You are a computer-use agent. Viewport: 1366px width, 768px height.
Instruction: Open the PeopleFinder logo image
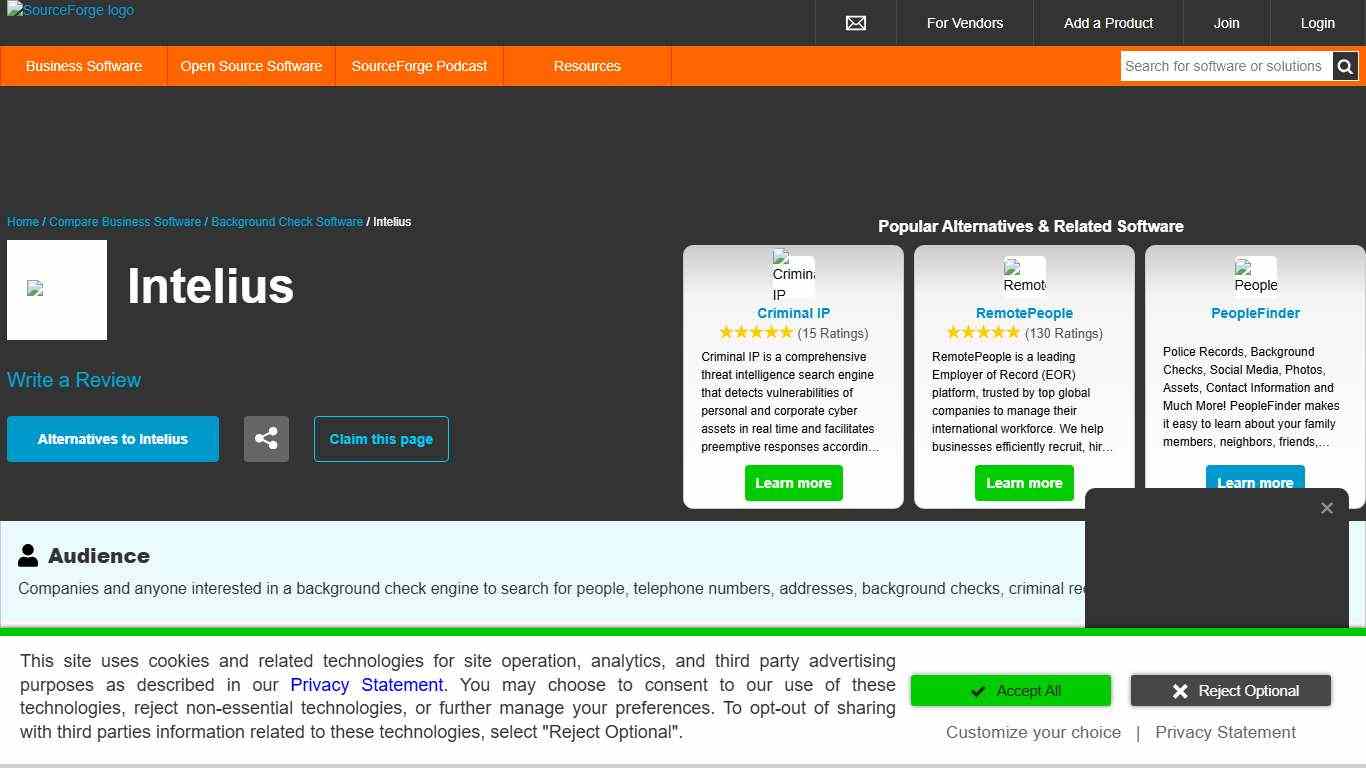1255,276
